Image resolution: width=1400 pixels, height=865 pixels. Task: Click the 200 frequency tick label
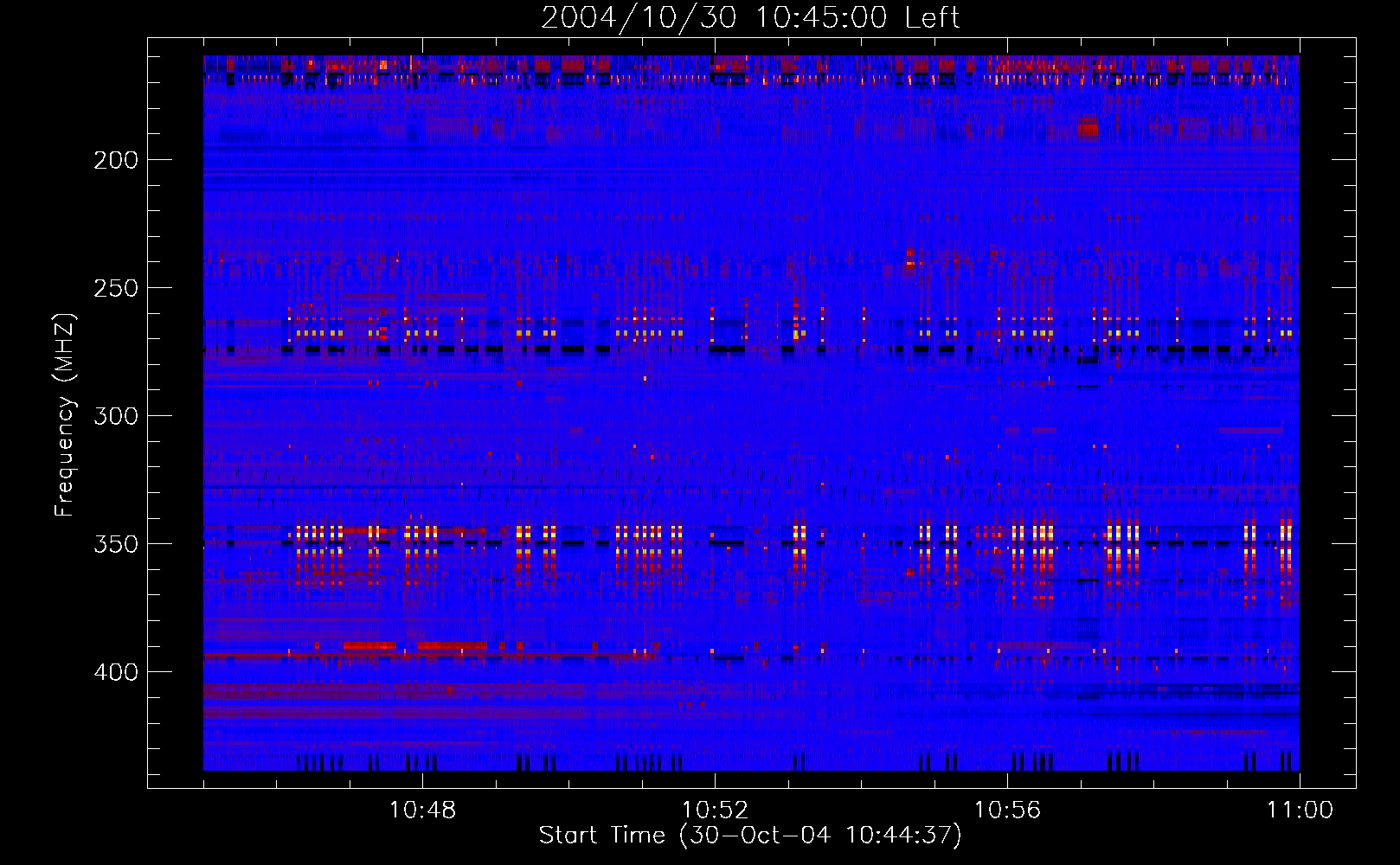point(116,160)
